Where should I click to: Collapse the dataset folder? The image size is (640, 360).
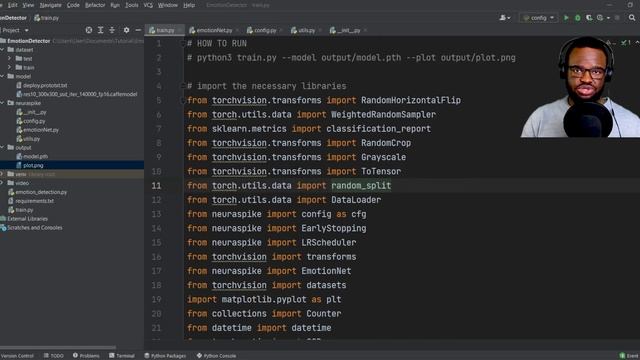click(x=3, y=50)
